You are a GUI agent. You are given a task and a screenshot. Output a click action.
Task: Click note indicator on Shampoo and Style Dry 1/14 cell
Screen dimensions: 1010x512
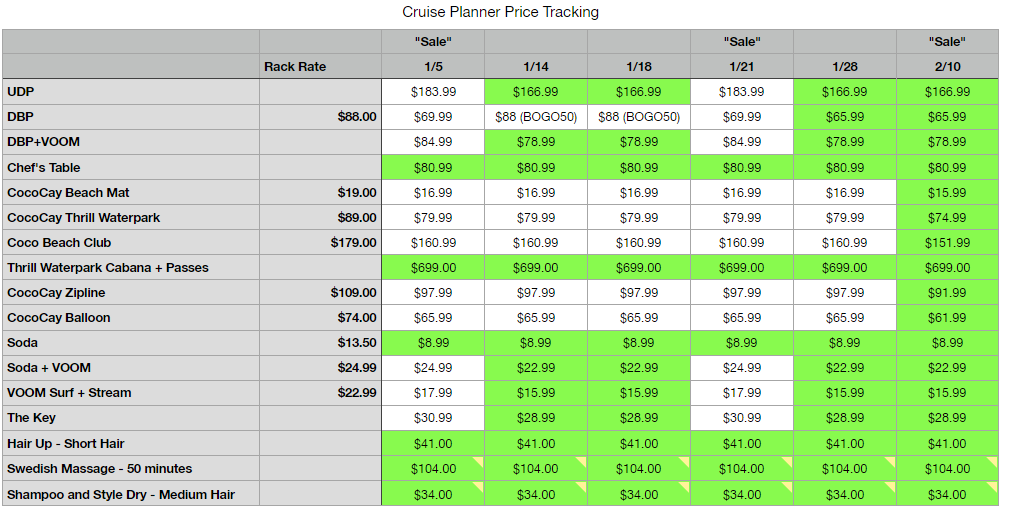pos(582,486)
